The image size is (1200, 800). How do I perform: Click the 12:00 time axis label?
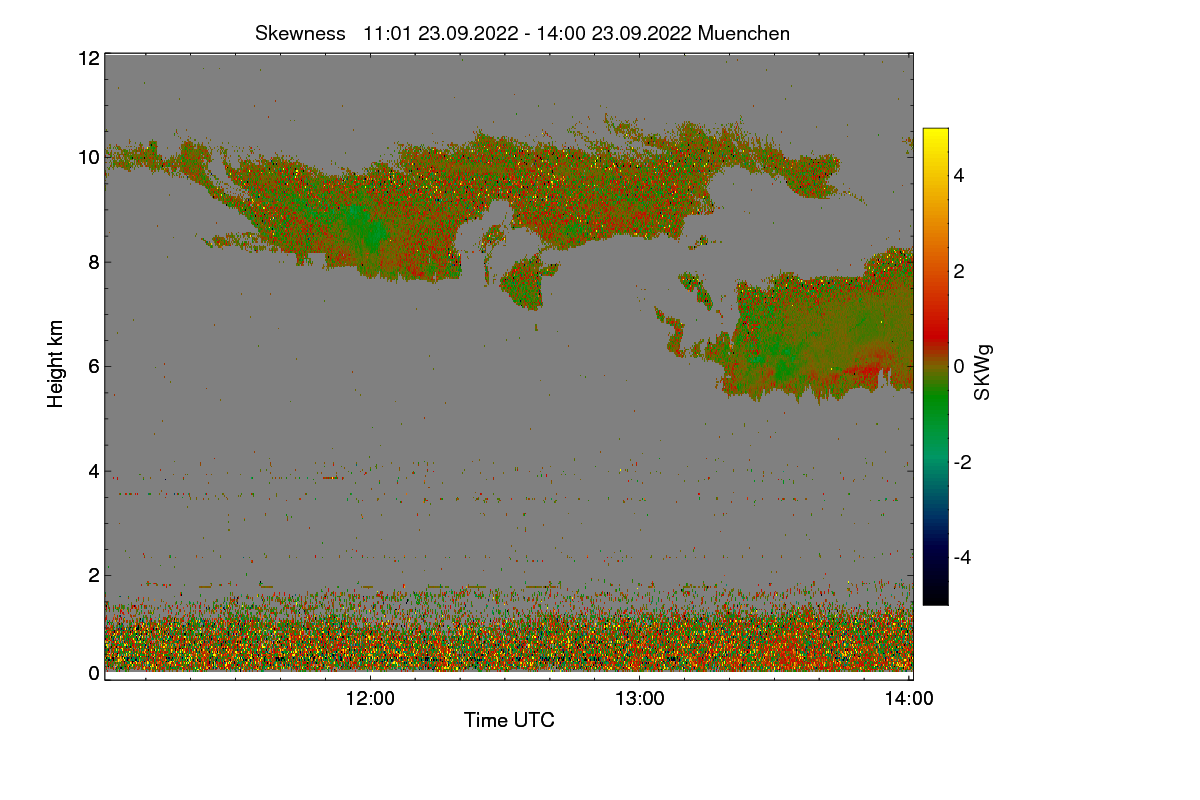coord(370,699)
